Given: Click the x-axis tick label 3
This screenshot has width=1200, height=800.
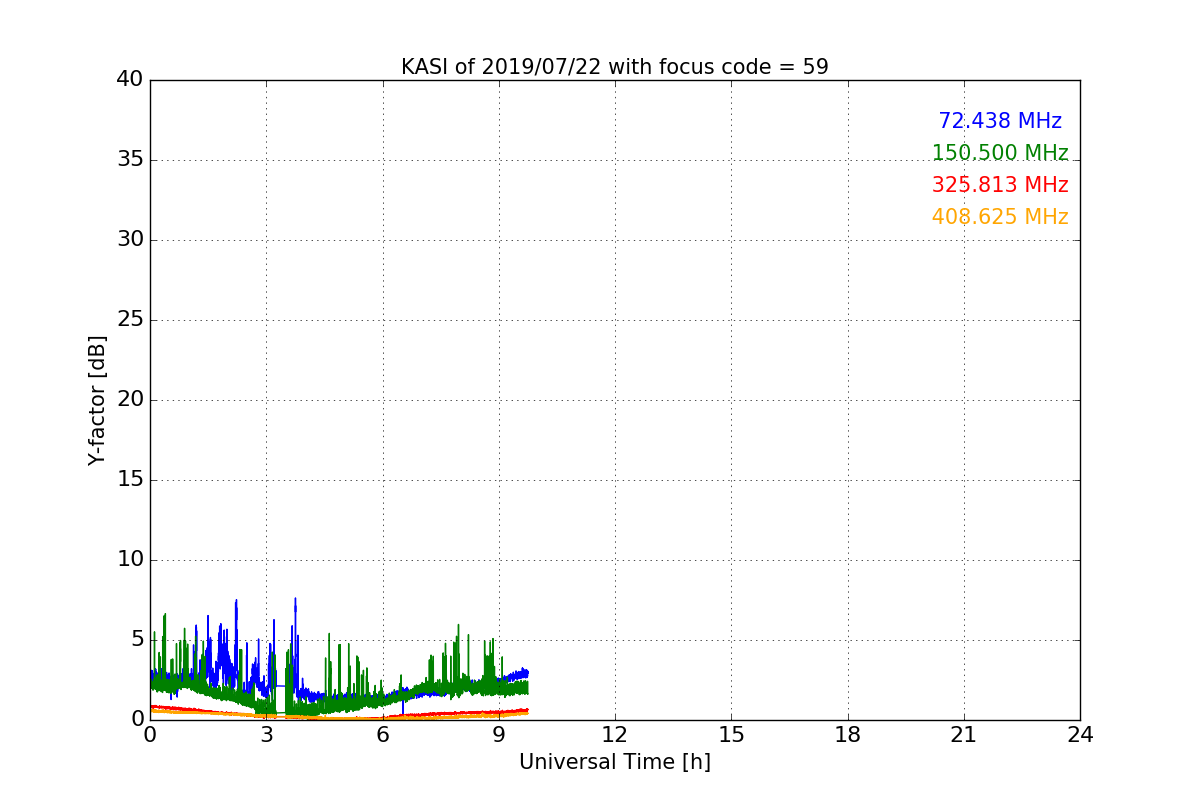Looking at the screenshot, I should (x=266, y=734).
